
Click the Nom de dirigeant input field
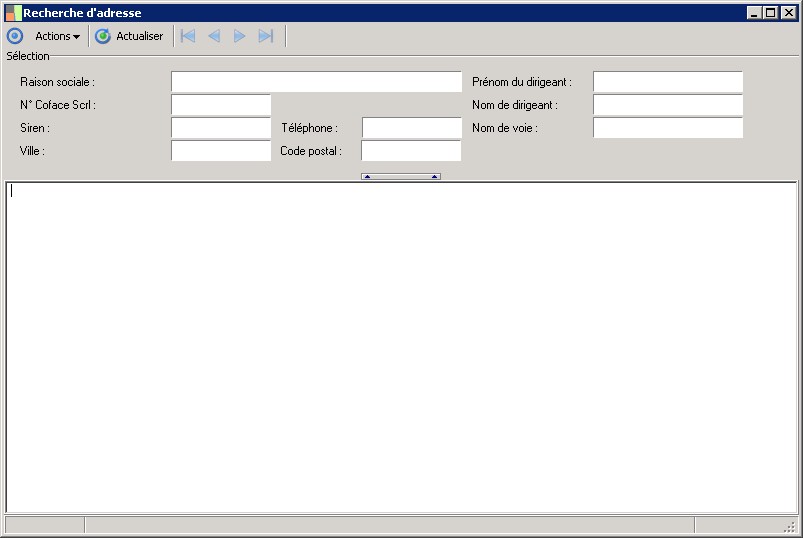point(668,105)
